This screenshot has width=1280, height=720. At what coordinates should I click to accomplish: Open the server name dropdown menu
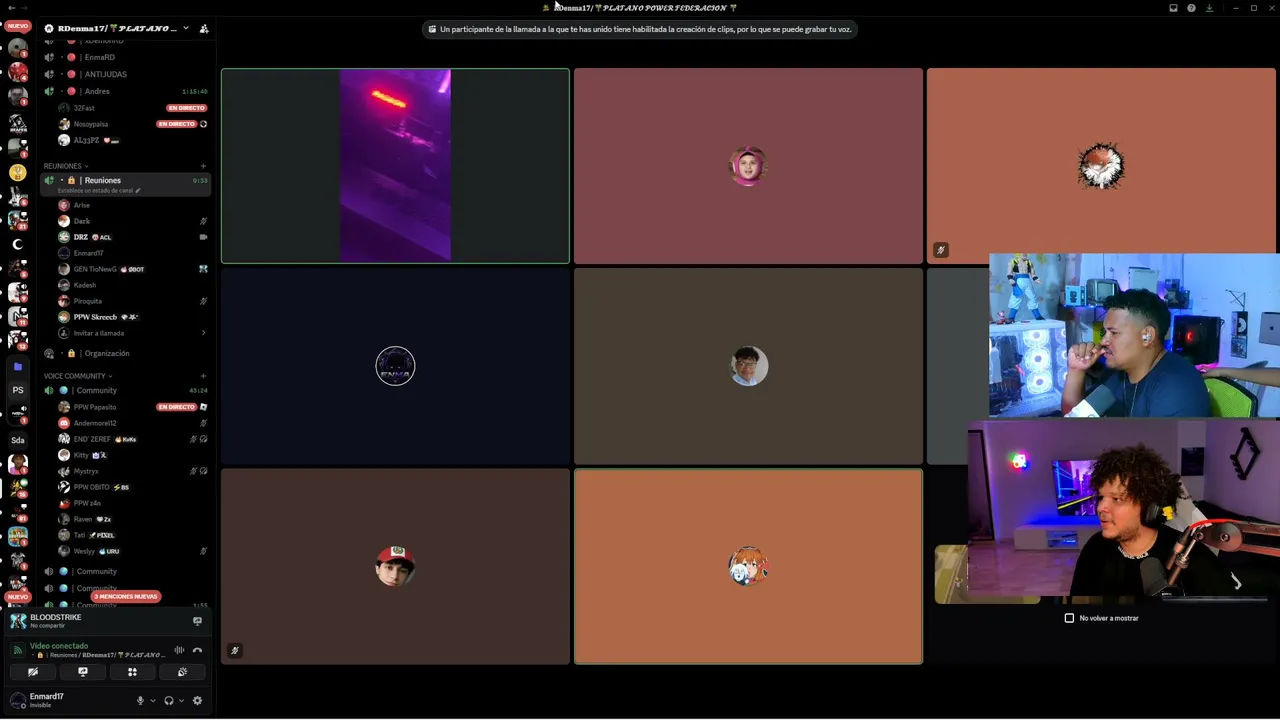(x=186, y=29)
